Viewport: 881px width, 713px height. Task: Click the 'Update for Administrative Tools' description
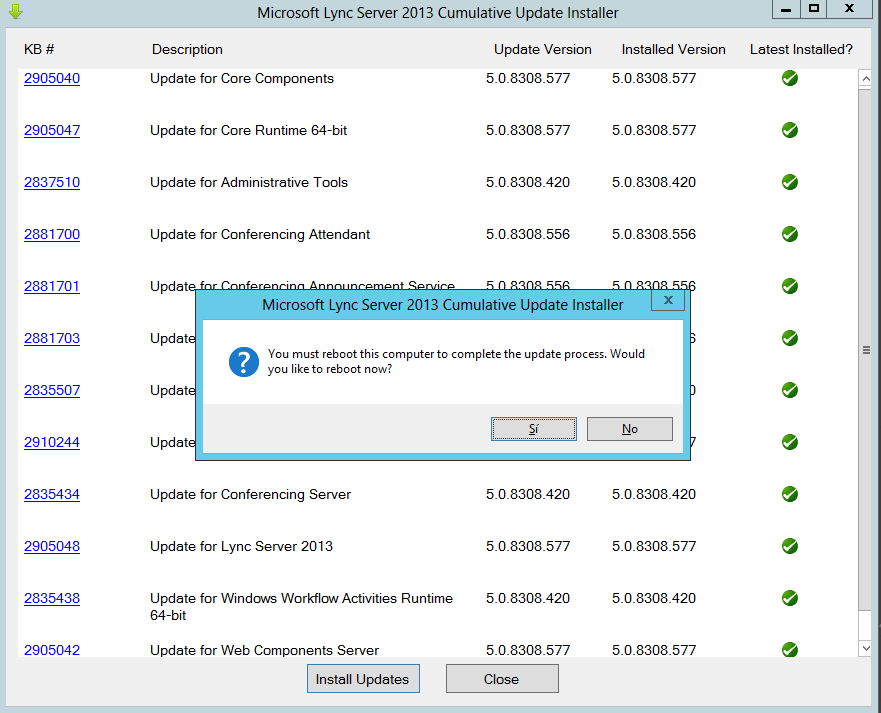[249, 182]
